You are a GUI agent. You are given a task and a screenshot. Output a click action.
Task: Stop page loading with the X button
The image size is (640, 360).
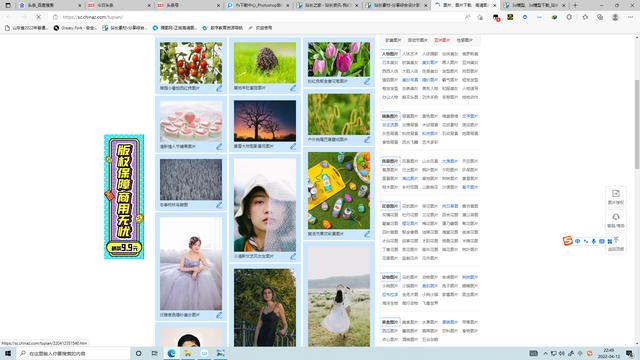click(x=38, y=17)
